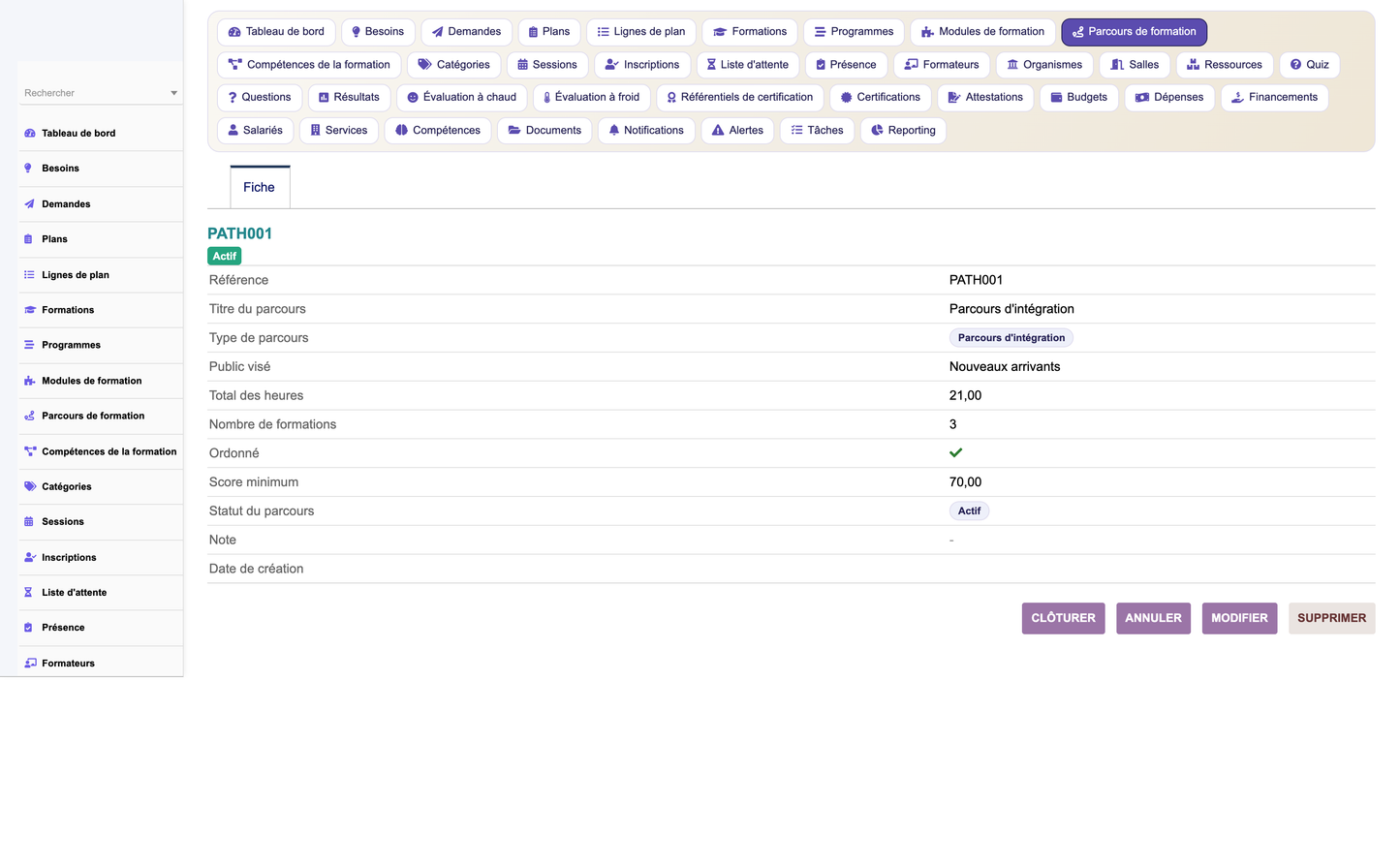This screenshot has width=1400, height=866.
Task: Click the folder icon on Documents chip
Action: 514,130
